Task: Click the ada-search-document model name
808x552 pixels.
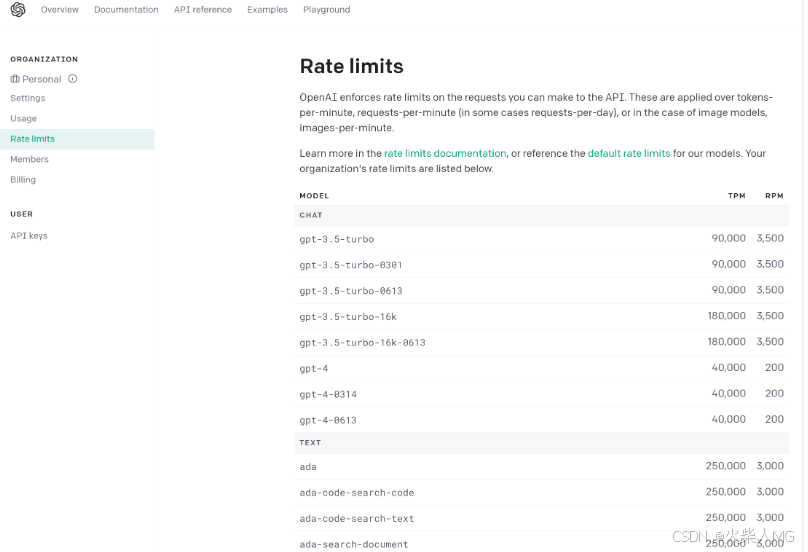Action: point(354,544)
